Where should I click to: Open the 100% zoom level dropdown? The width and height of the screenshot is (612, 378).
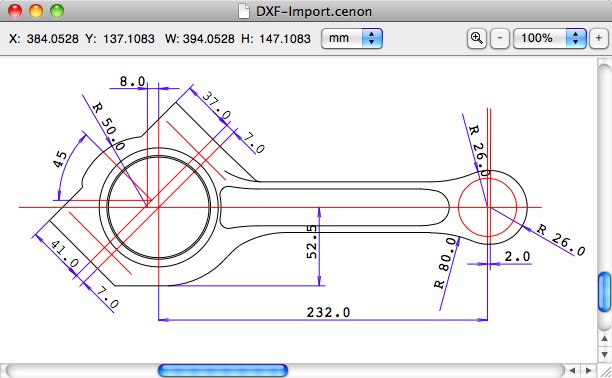[550, 38]
